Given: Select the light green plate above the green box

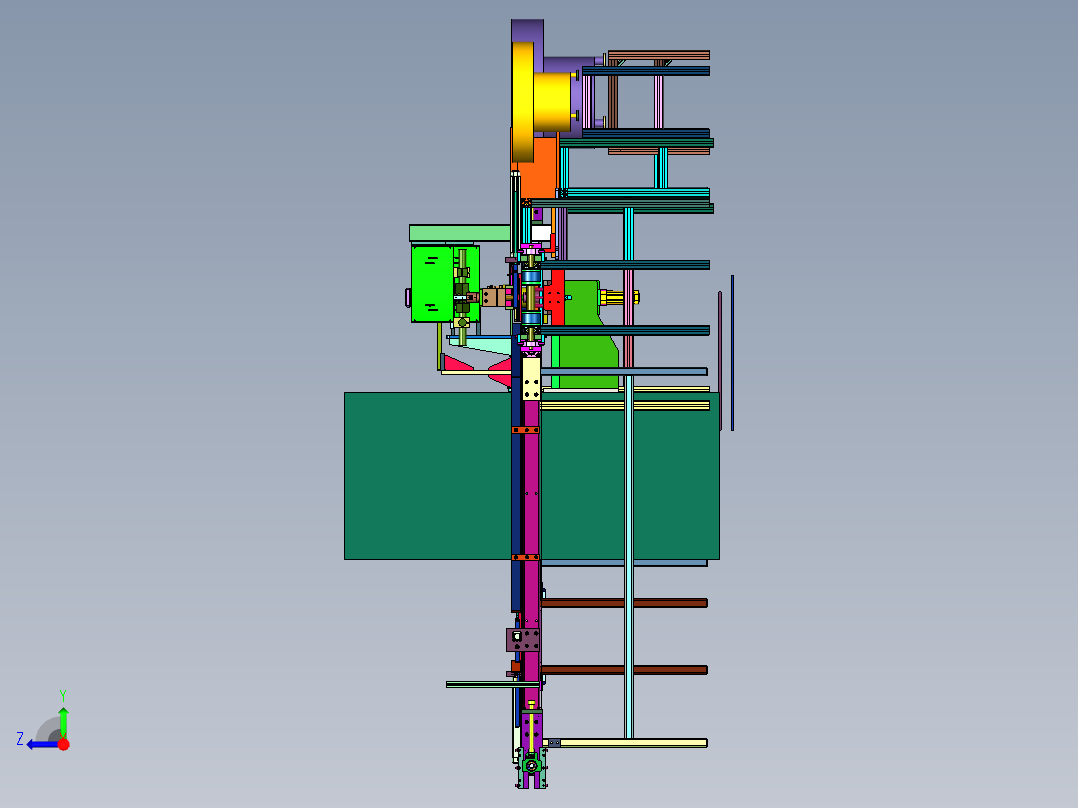Looking at the screenshot, I should pyautogui.click(x=459, y=232).
